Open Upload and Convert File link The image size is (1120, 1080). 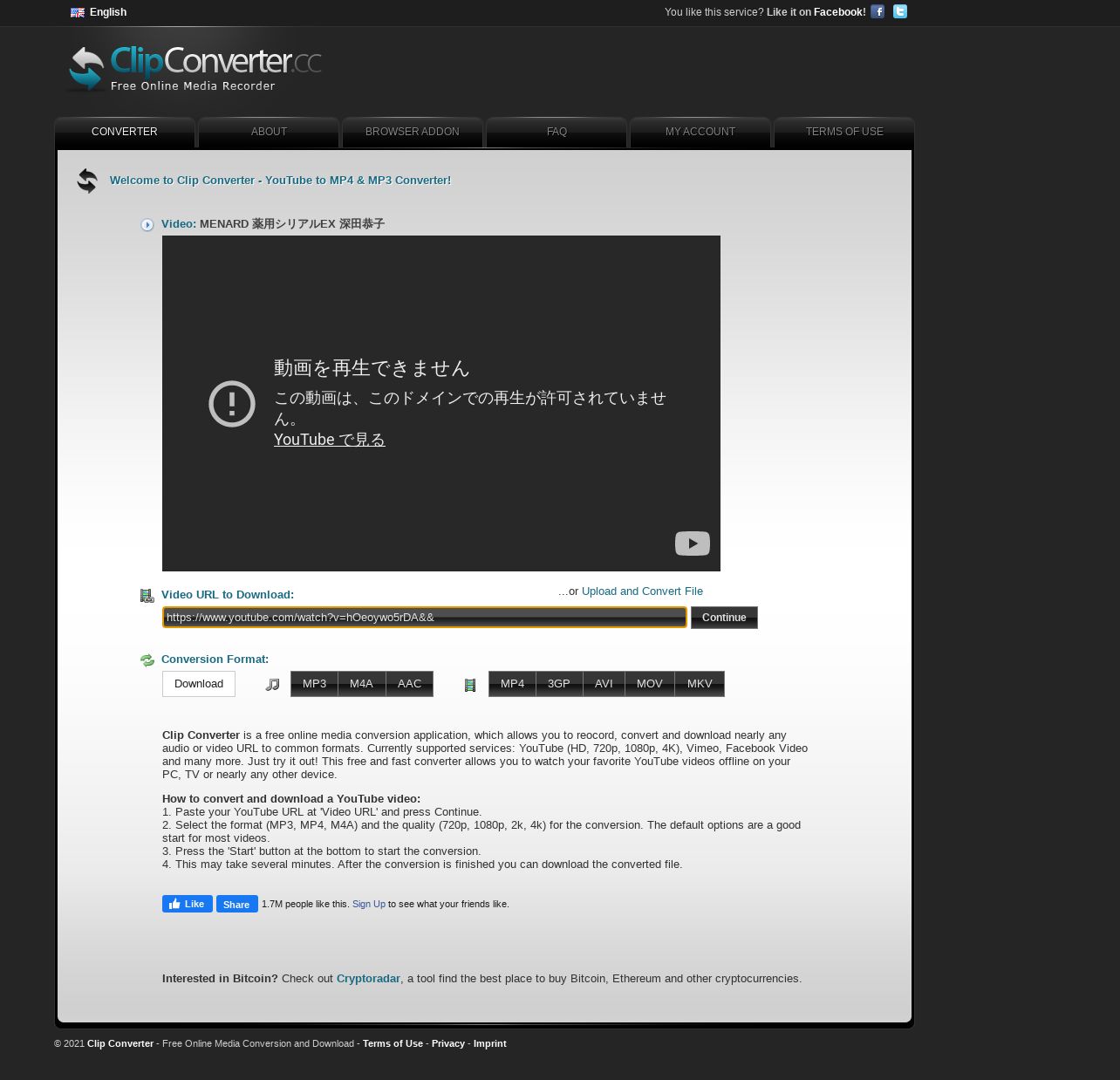click(x=642, y=591)
